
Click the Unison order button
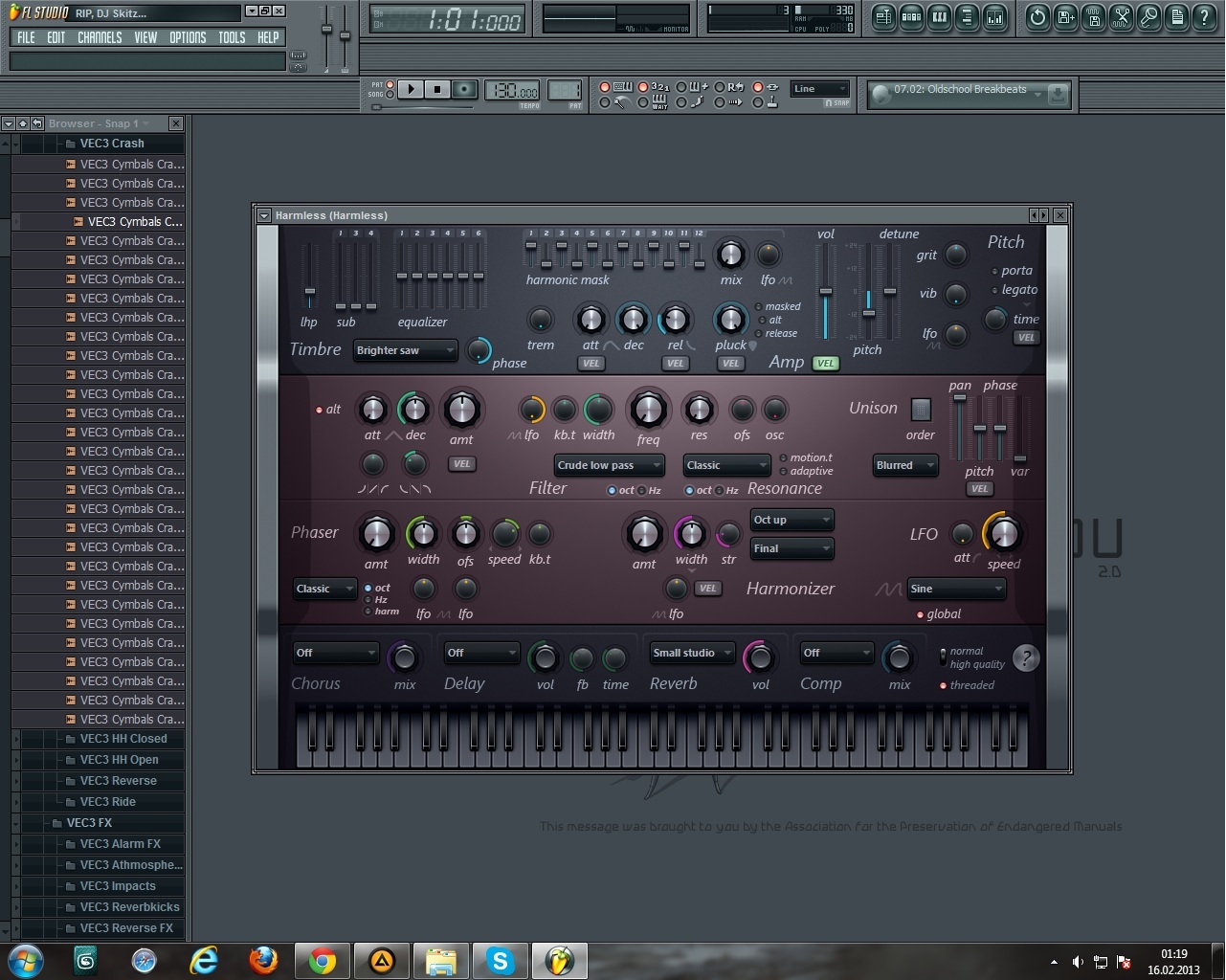[920, 410]
